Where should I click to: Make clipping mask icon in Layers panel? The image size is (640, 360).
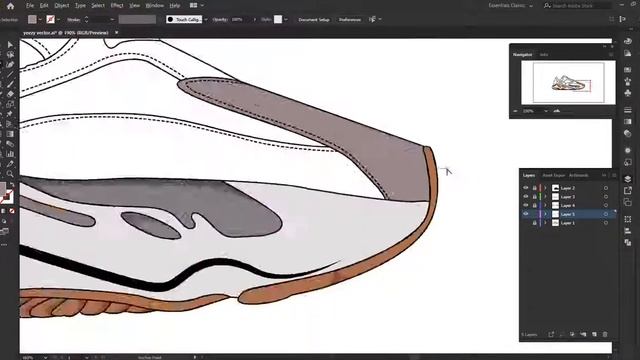click(x=572, y=334)
